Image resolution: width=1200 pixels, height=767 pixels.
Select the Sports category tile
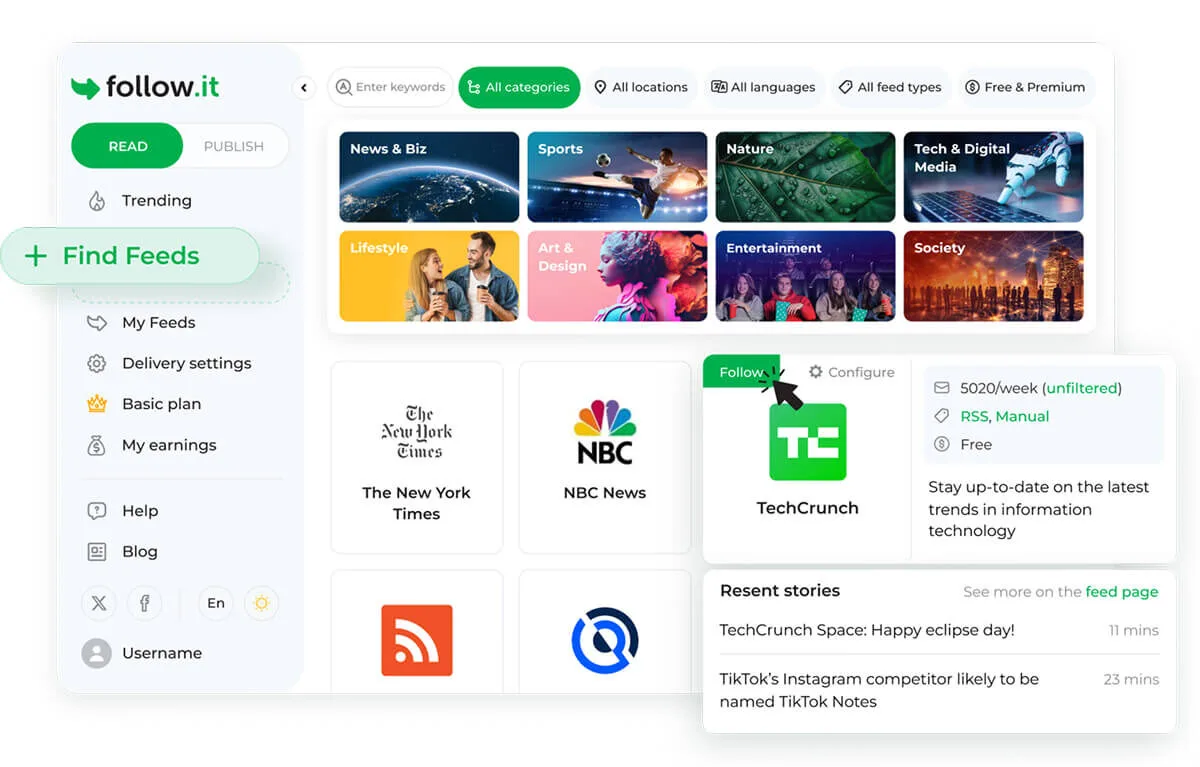coord(617,177)
